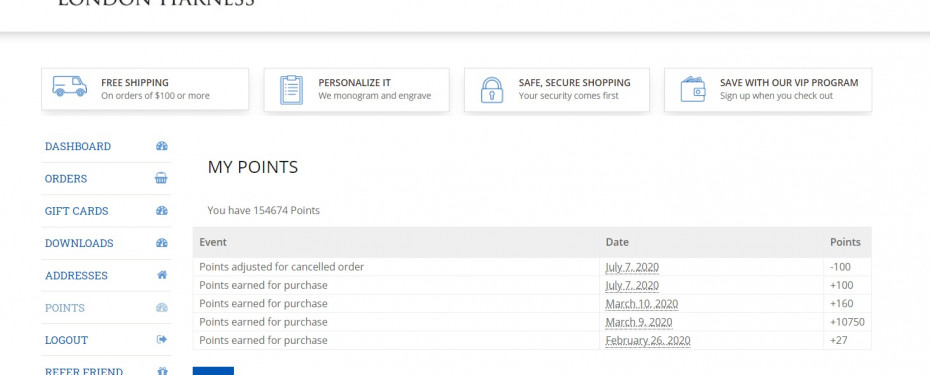Click the secure shopping padlock icon
The image size is (930, 375).
coord(492,90)
